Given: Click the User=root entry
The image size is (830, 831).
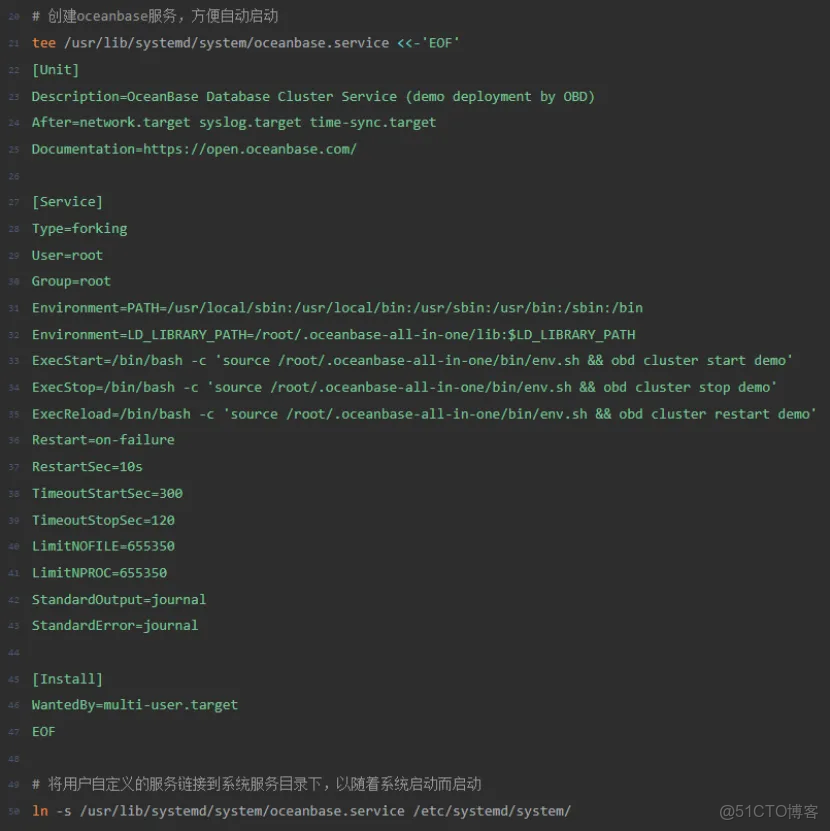Looking at the screenshot, I should [67, 254].
